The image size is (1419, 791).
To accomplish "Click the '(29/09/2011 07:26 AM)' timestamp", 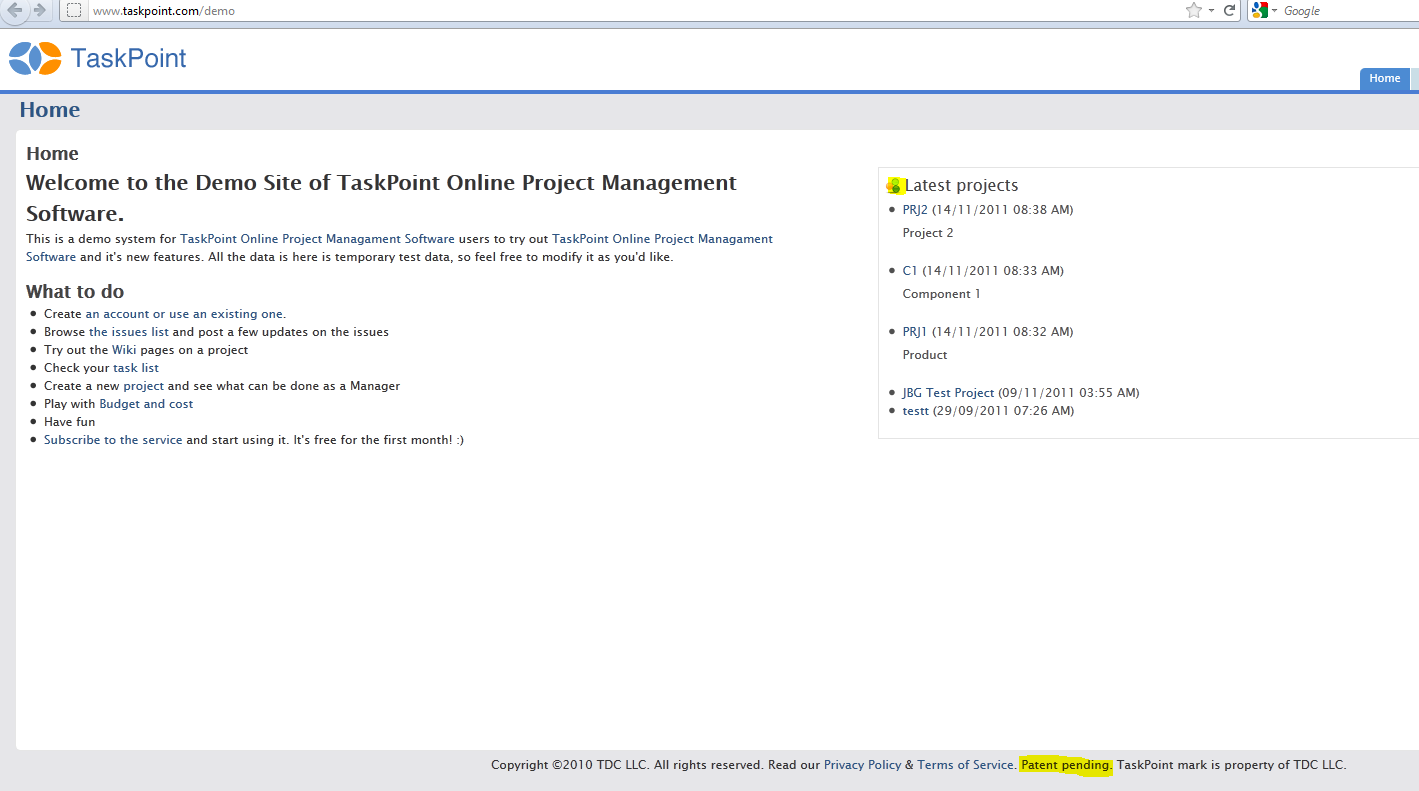I will tap(1004, 411).
